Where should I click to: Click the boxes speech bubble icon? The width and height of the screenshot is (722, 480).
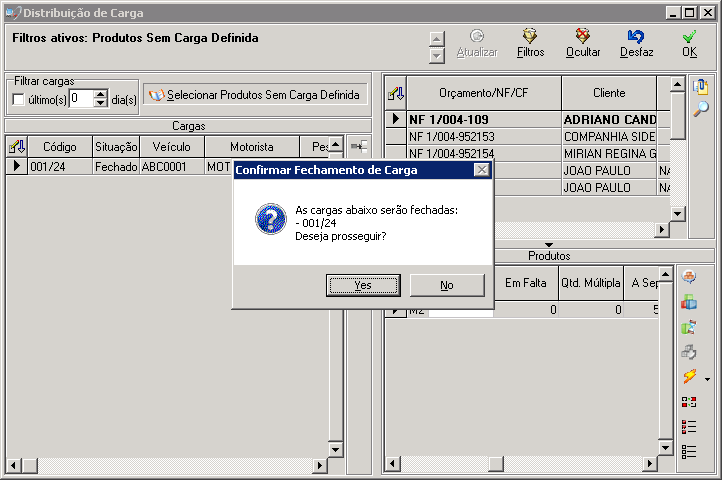click(689, 277)
